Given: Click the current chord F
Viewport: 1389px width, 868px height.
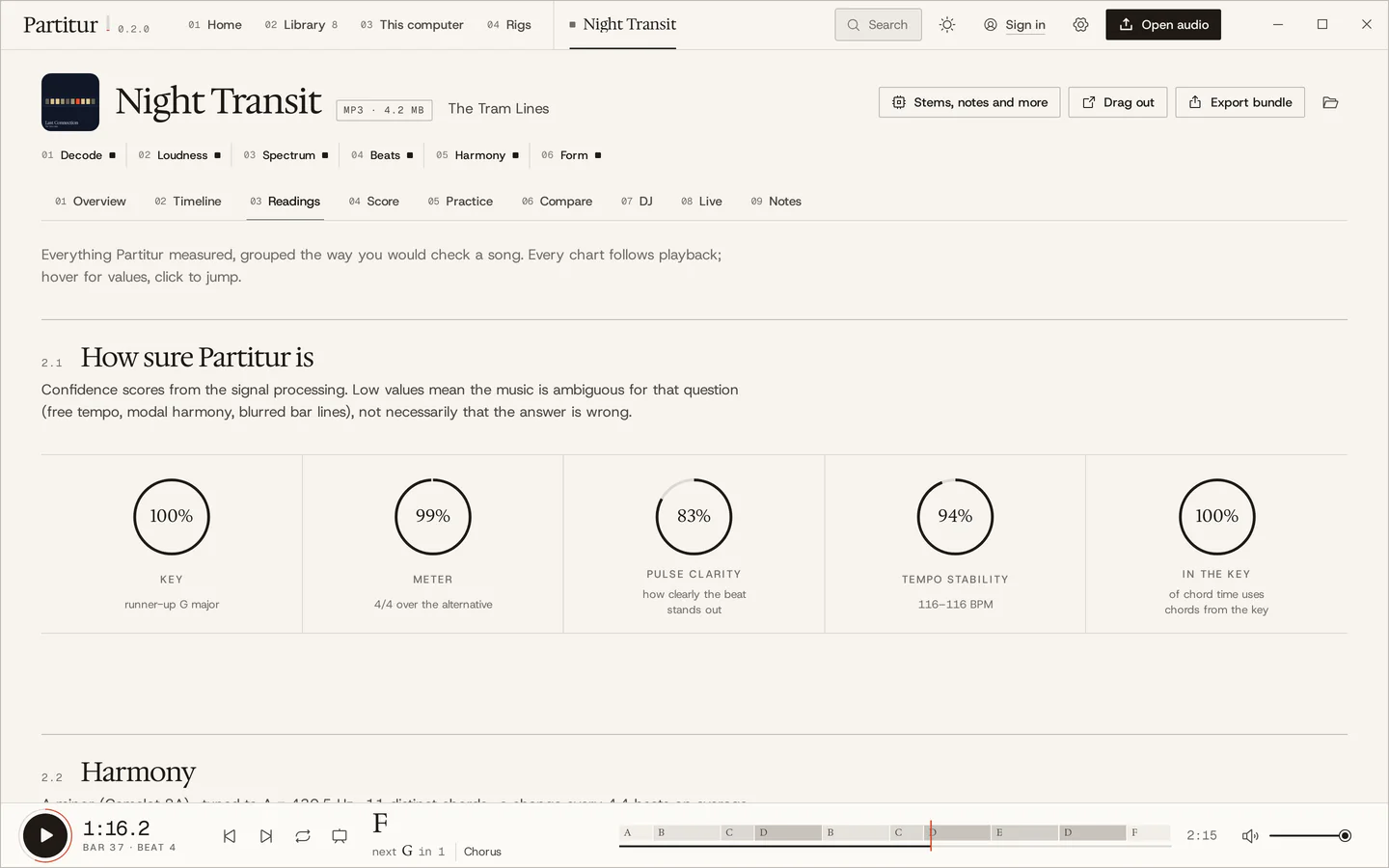Looking at the screenshot, I should [380, 824].
